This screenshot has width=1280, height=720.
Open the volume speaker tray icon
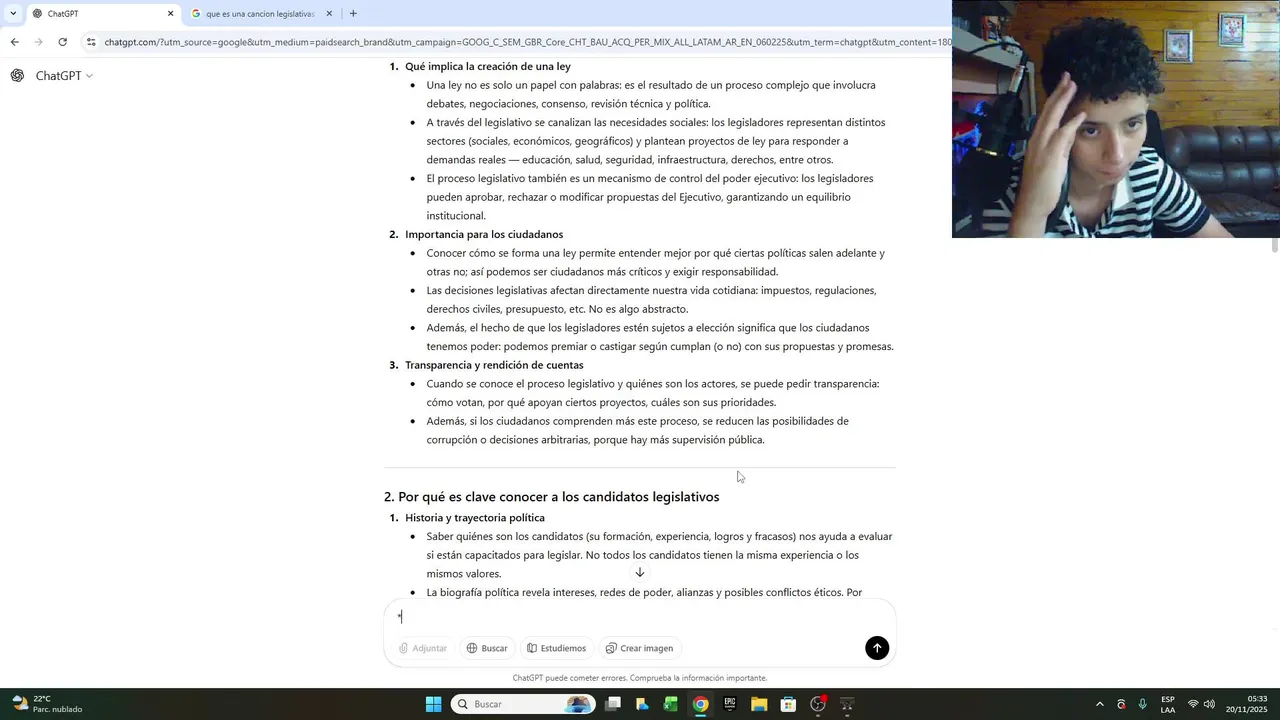pos(1209,704)
